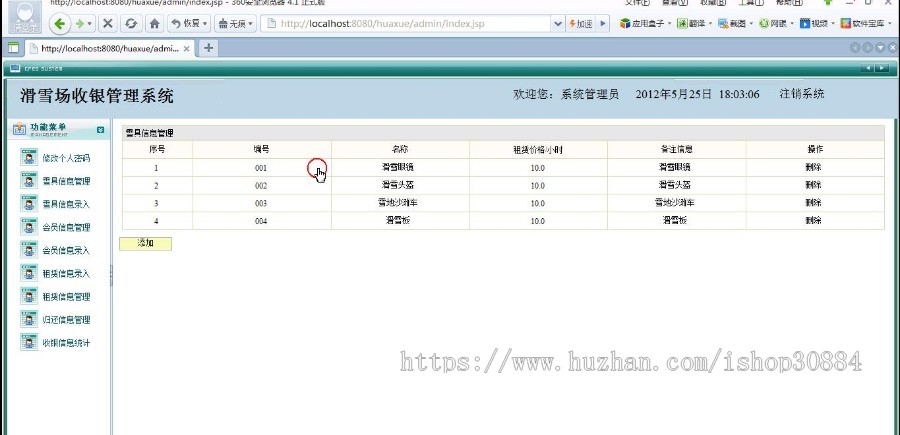This screenshot has height=435, width=900.
Task: Go back with the browser back arrow
Action: (60, 24)
